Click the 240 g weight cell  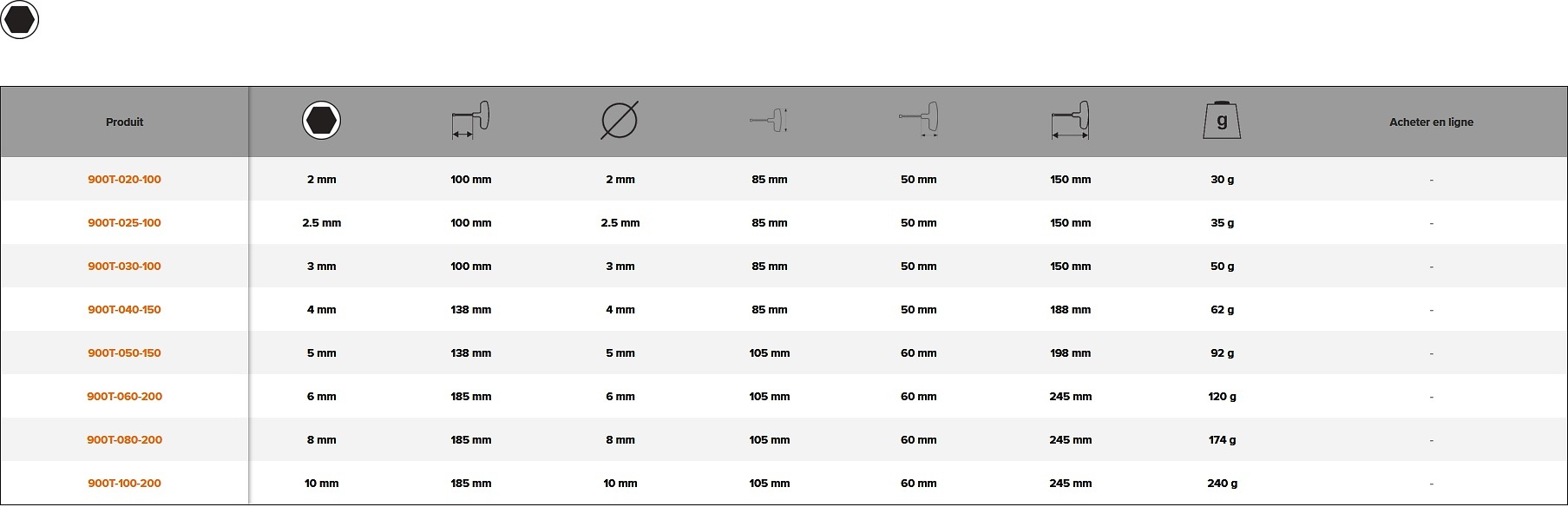point(1222,484)
